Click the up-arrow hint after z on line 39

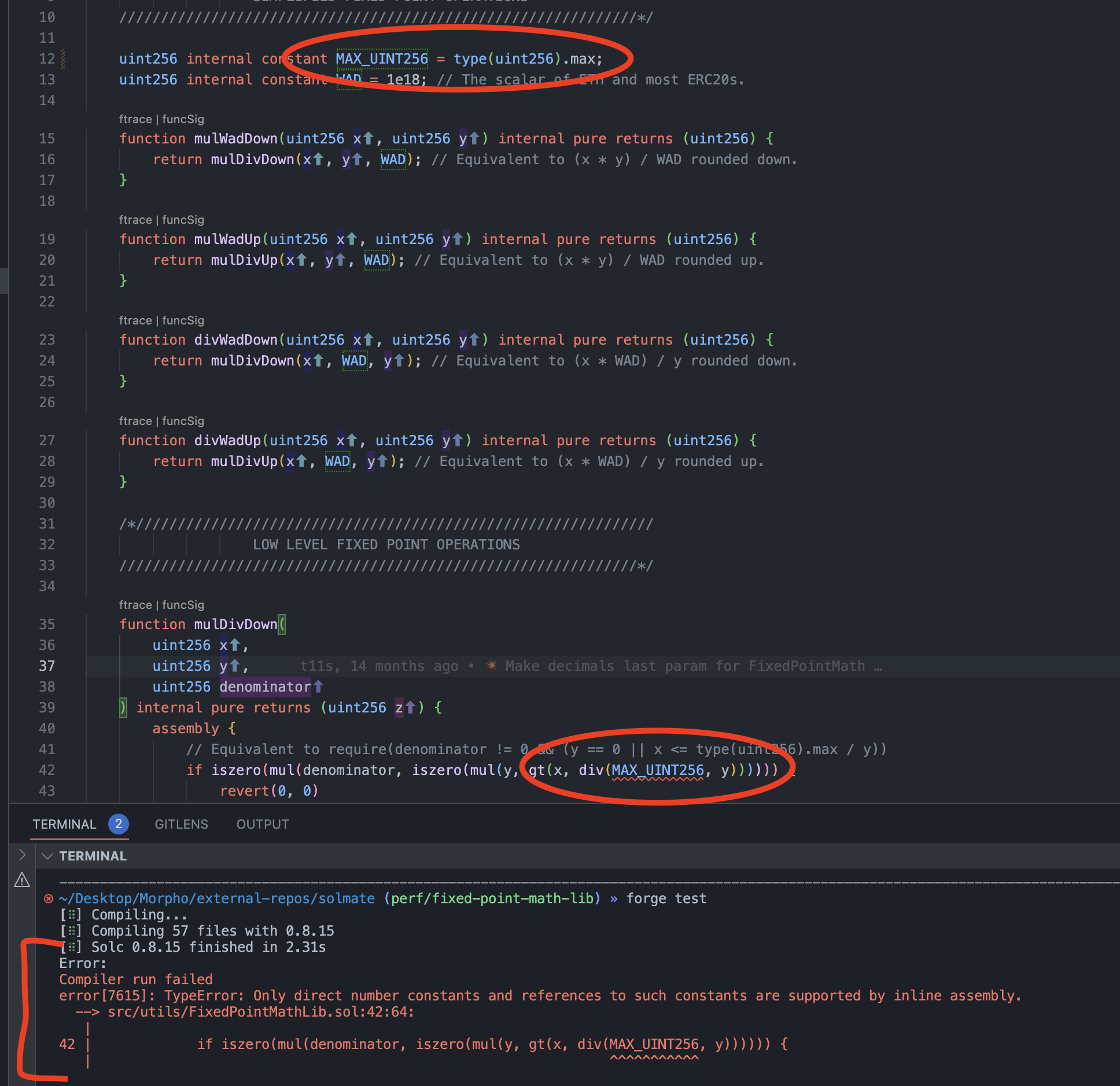tap(410, 707)
